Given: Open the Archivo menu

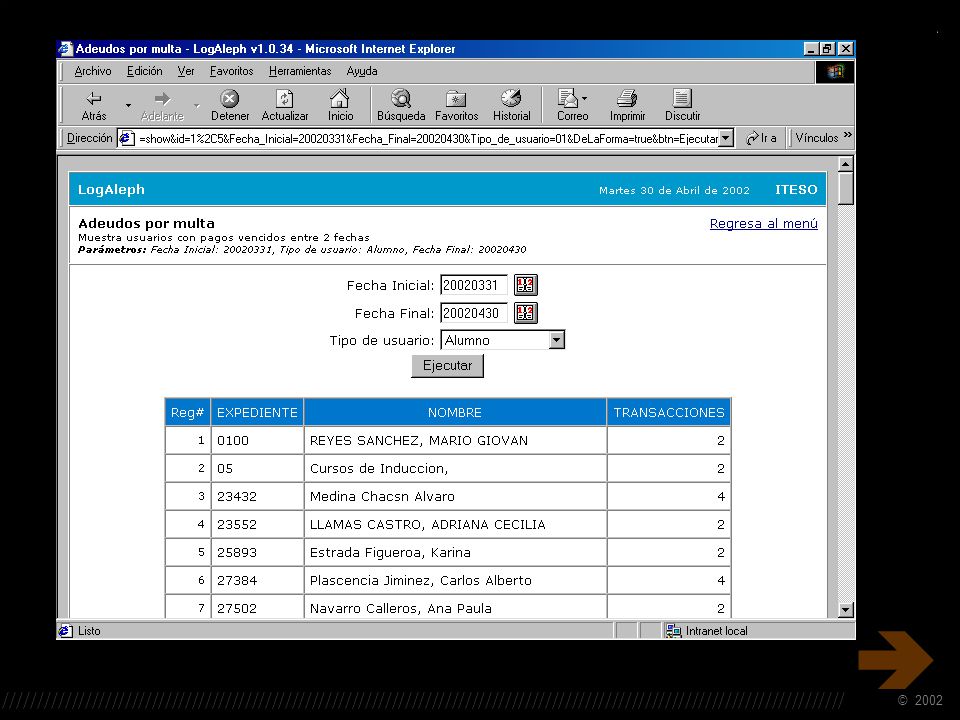Looking at the screenshot, I should tap(92, 71).
